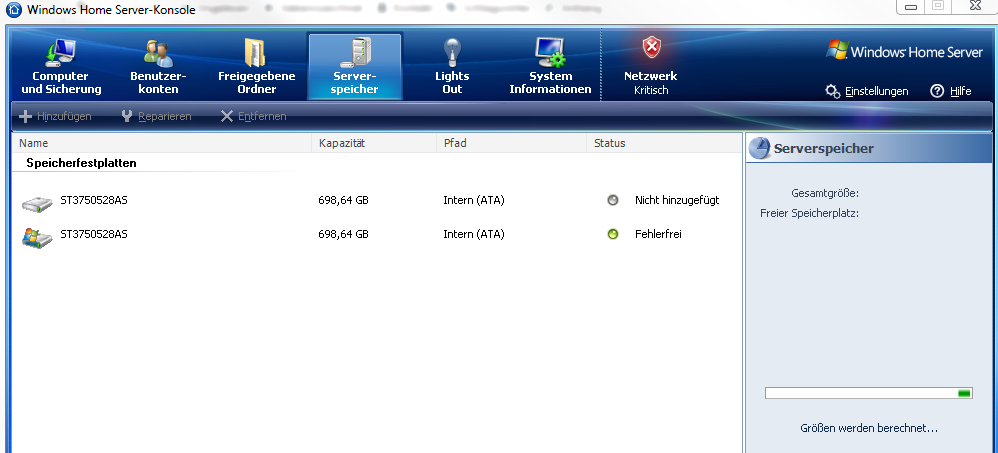Click the Gesamtgröße label

825,193
